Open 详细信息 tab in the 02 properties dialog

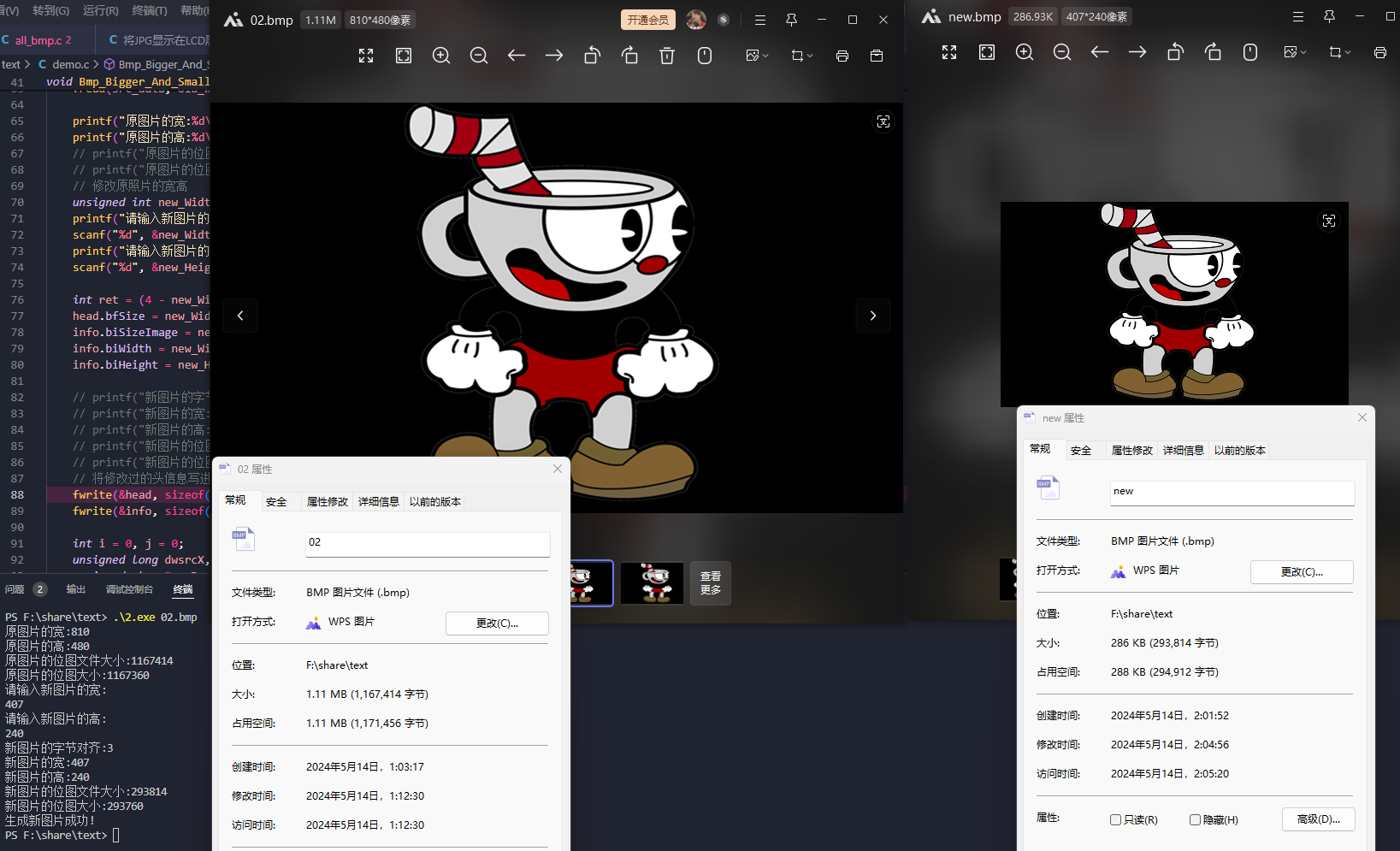379,502
